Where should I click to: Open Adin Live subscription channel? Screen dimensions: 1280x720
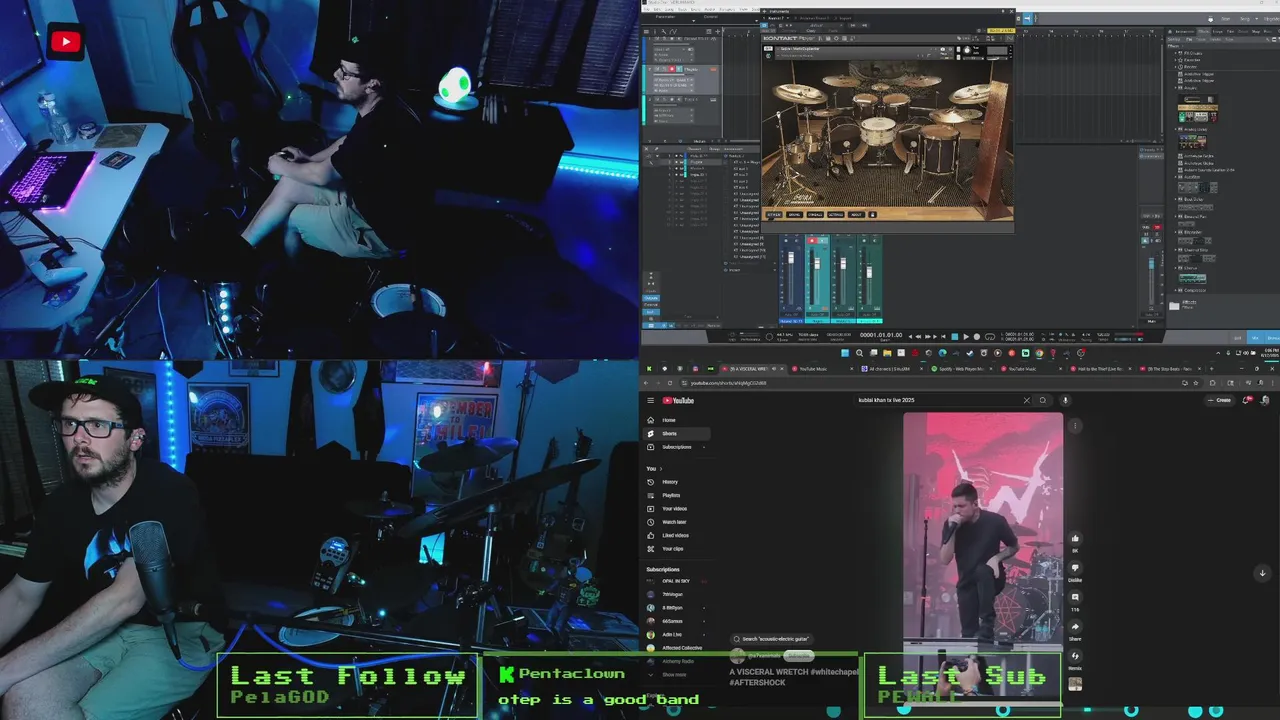click(672, 634)
